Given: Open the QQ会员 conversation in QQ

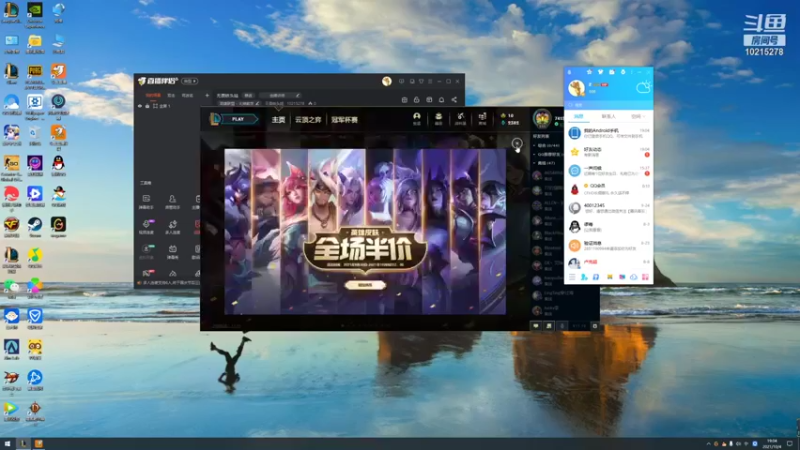Looking at the screenshot, I should pyautogui.click(x=608, y=189).
